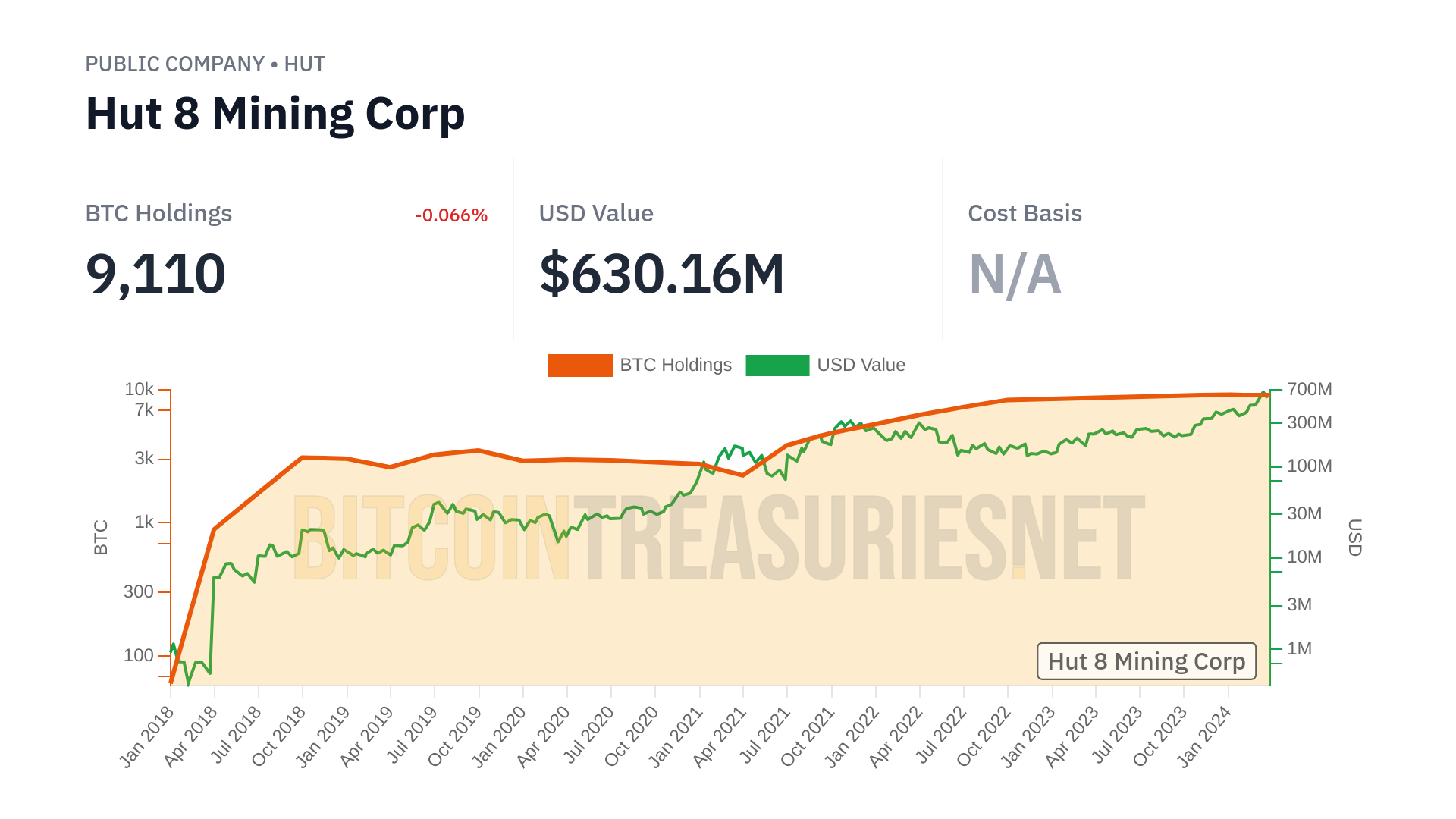This screenshot has height=819, width=1456.
Task: Toggle the BTC Holdings legend label
Action: (x=676, y=366)
